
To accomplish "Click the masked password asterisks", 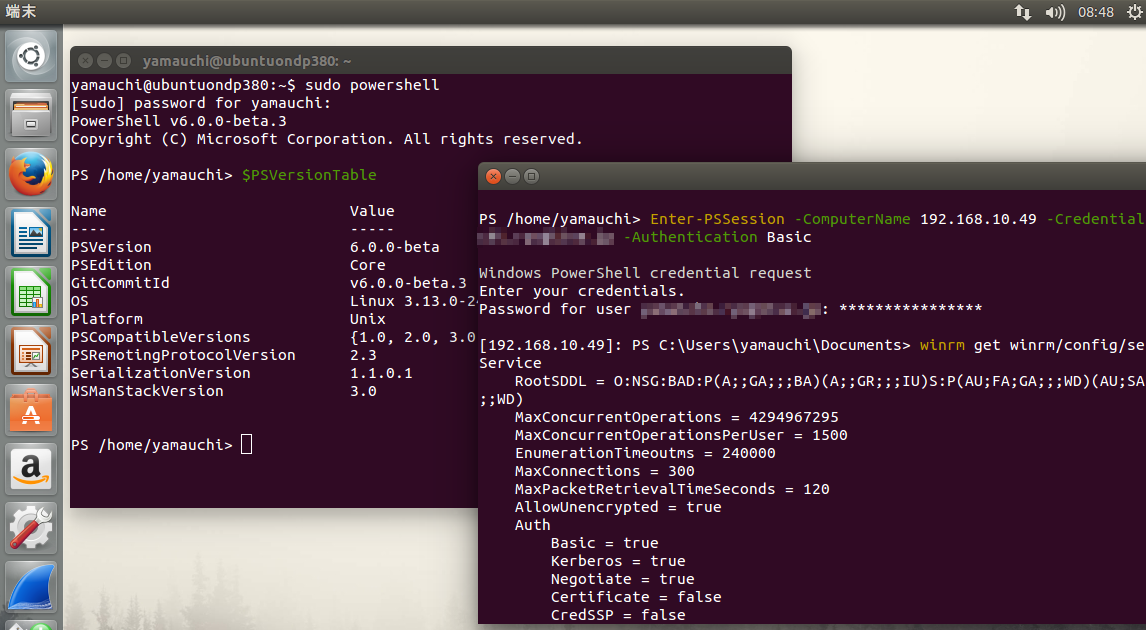I will (x=911, y=308).
